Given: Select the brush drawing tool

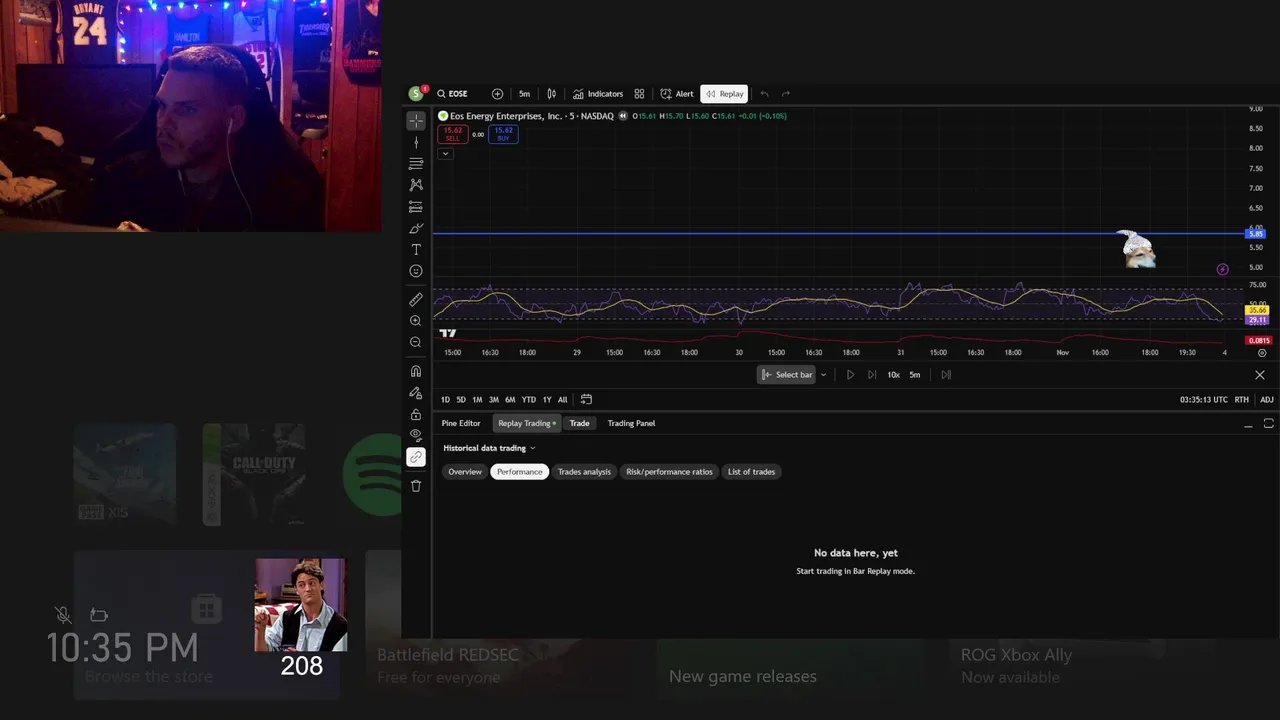Looking at the screenshot, I should (416, 228).
